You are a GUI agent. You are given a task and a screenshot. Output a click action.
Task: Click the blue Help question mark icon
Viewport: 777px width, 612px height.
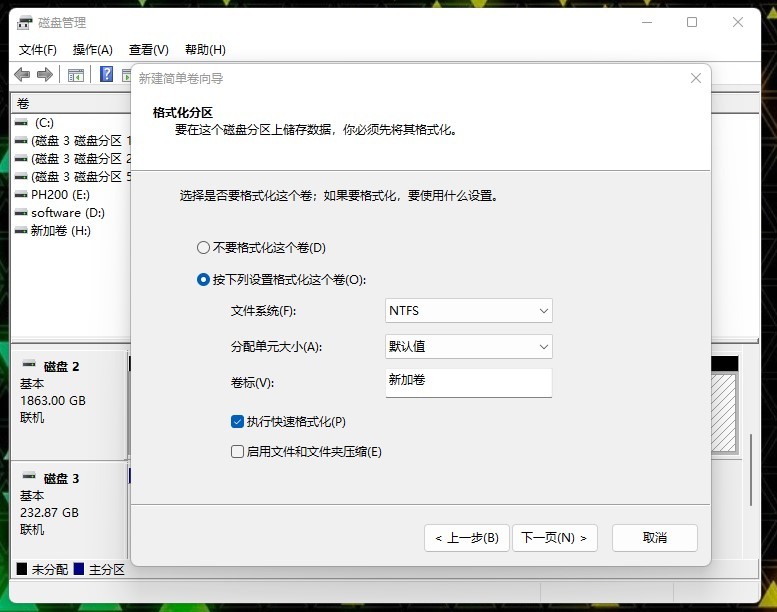[107, 74]
